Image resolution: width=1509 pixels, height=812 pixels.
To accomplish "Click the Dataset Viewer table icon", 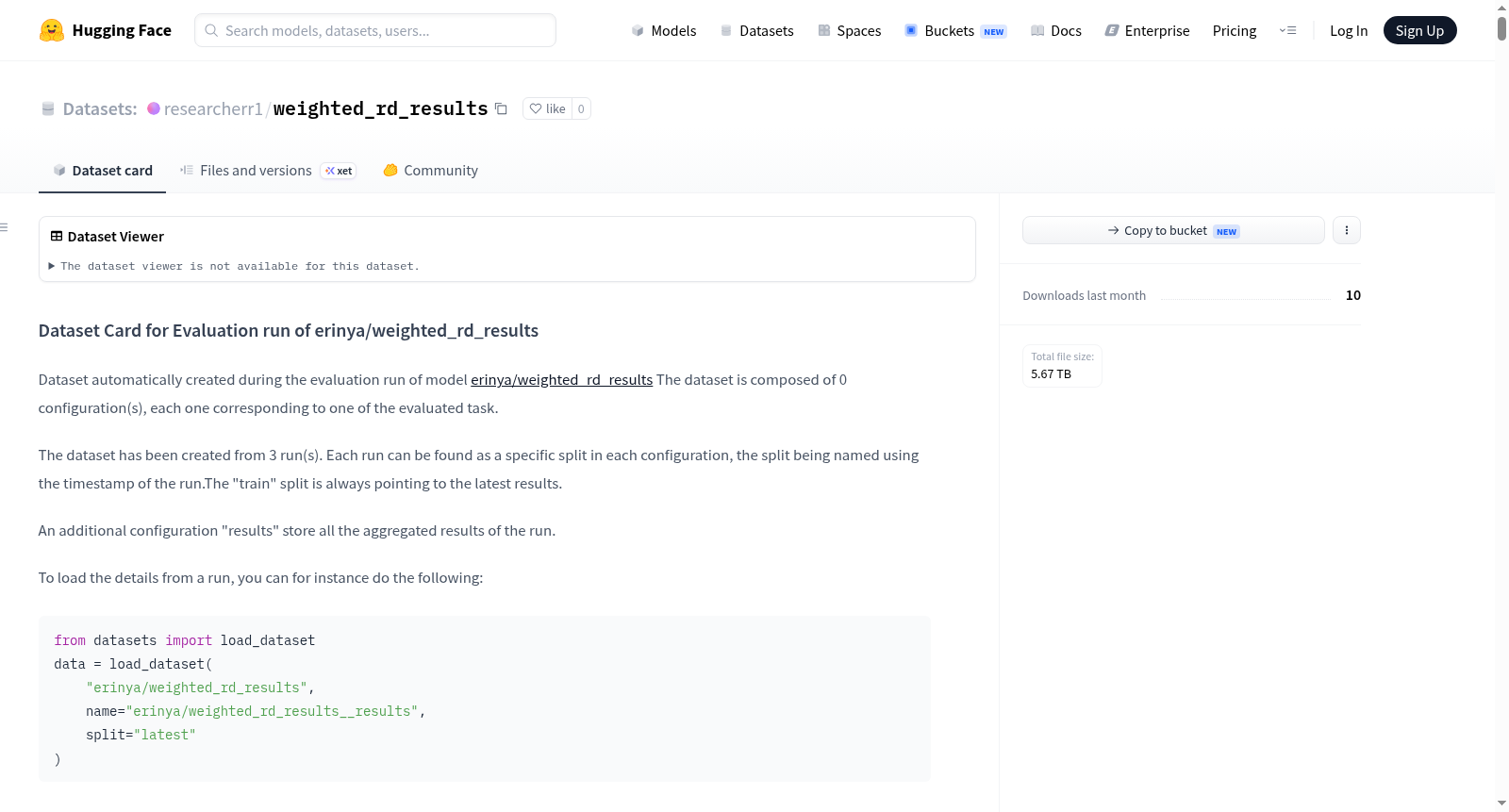I will pos(57,237).
